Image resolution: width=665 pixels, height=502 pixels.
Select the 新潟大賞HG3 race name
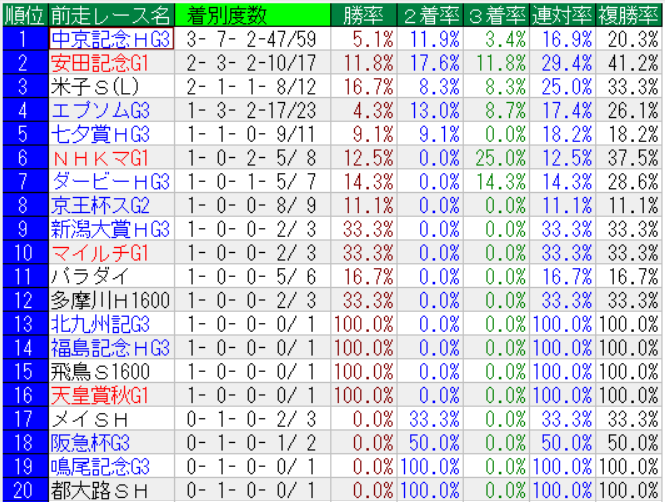click(x=110, y=229)
